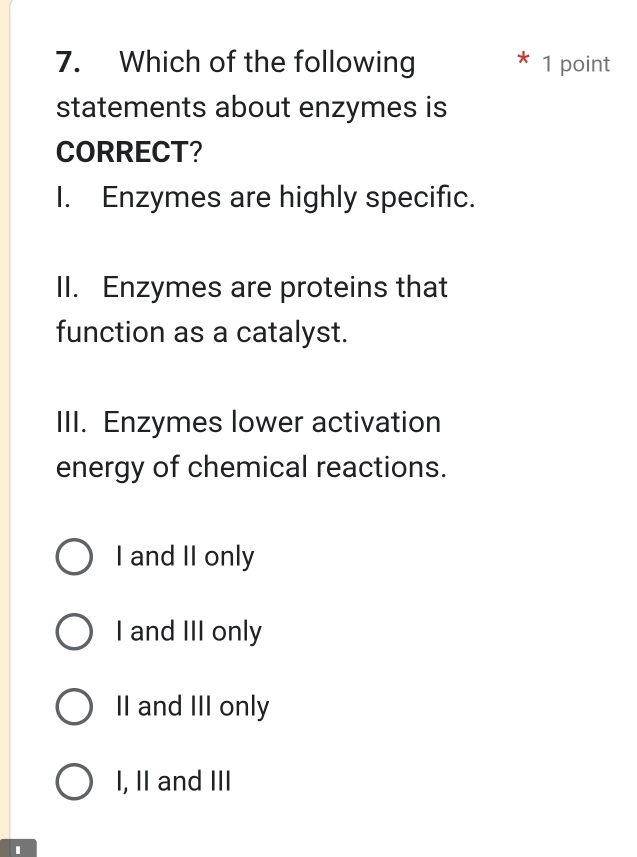Select the 'I and III only' option
The height and width of the screenshot is (857, 637).
click(x=74, y=632)
